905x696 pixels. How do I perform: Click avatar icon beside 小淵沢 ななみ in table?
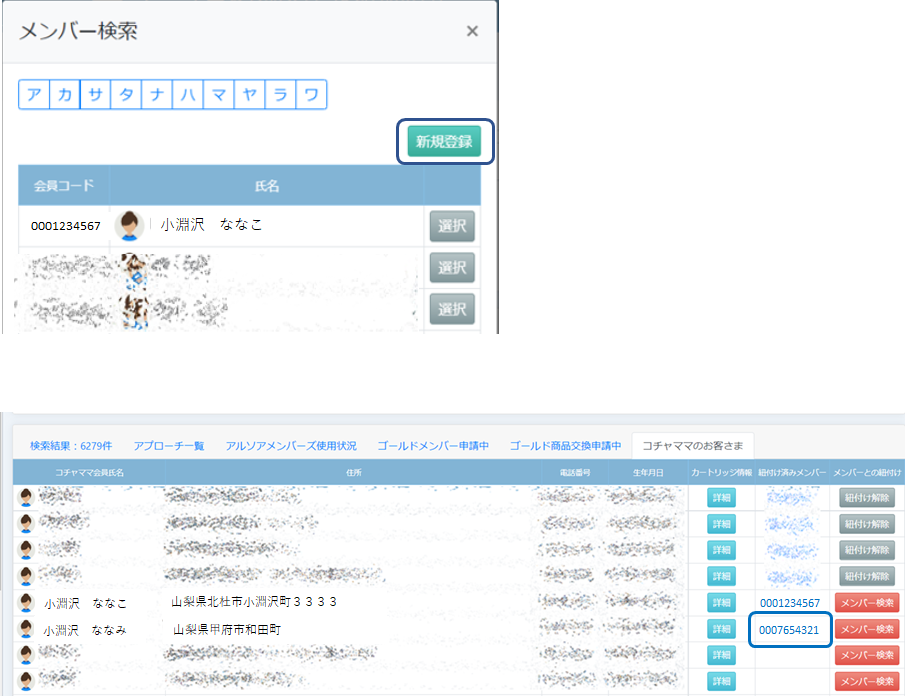[25, 630]
